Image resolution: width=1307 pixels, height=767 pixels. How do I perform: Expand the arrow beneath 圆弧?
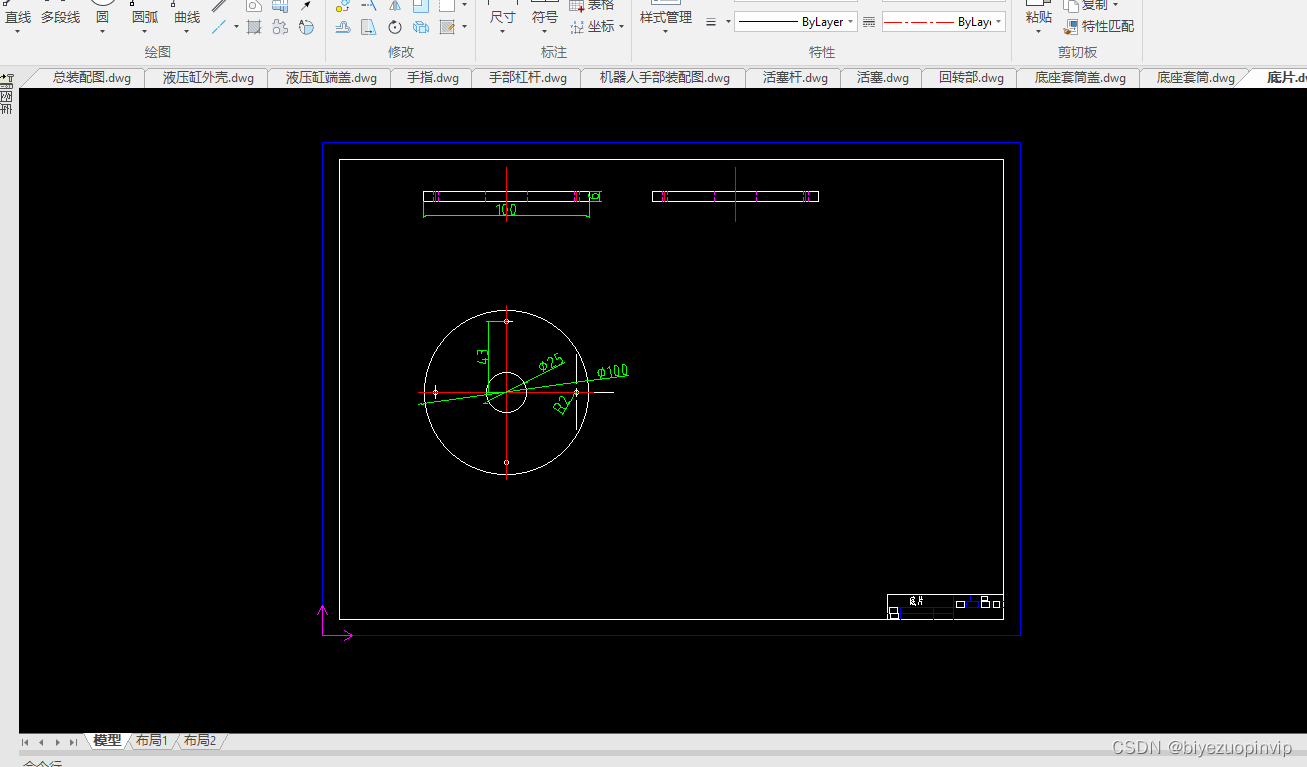pyautogui.click(x=145, y=32)
